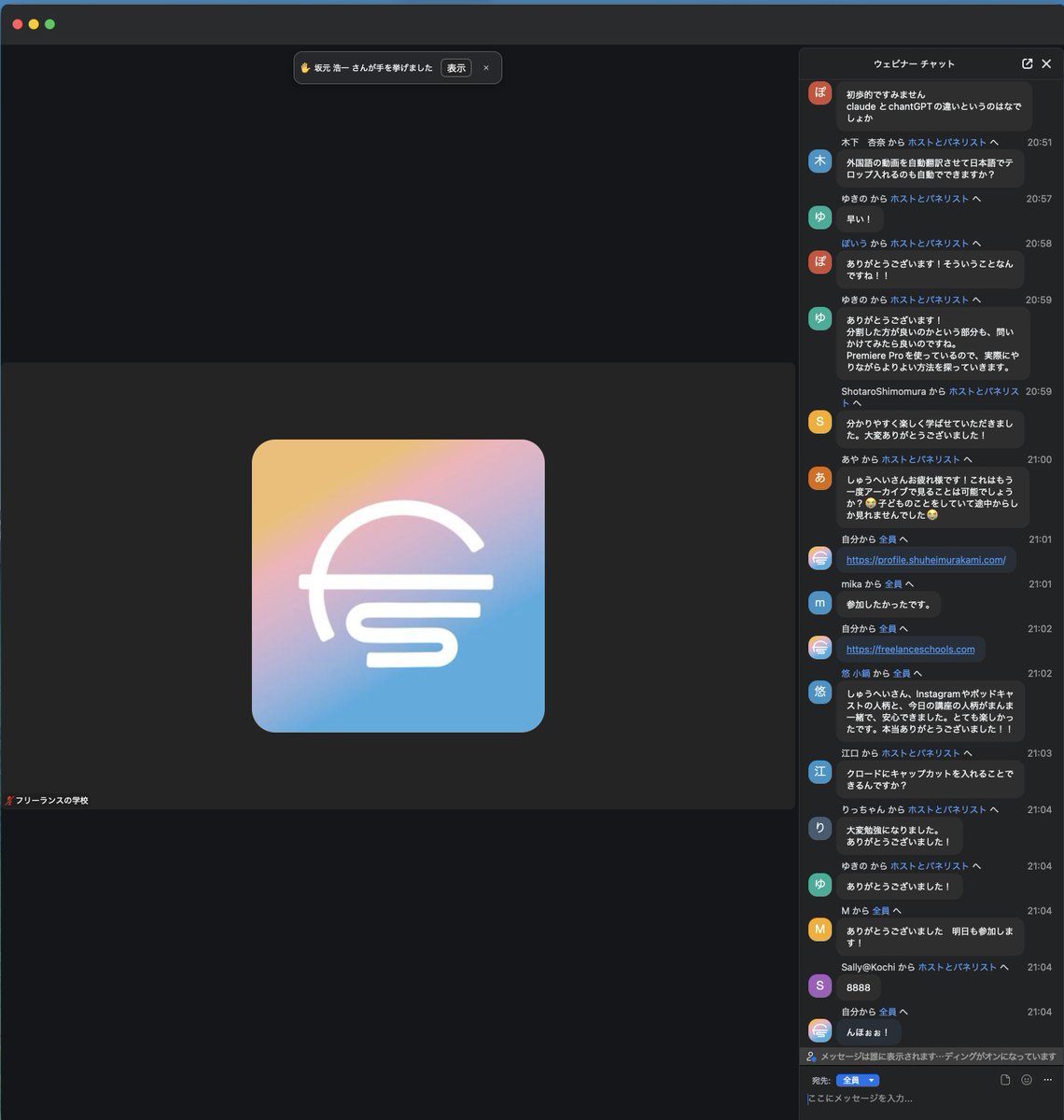This screenshot has height=1120, width=1064.
Task: Click ホストとパネリスト in あや's header
Action: (x=920, y=460)
